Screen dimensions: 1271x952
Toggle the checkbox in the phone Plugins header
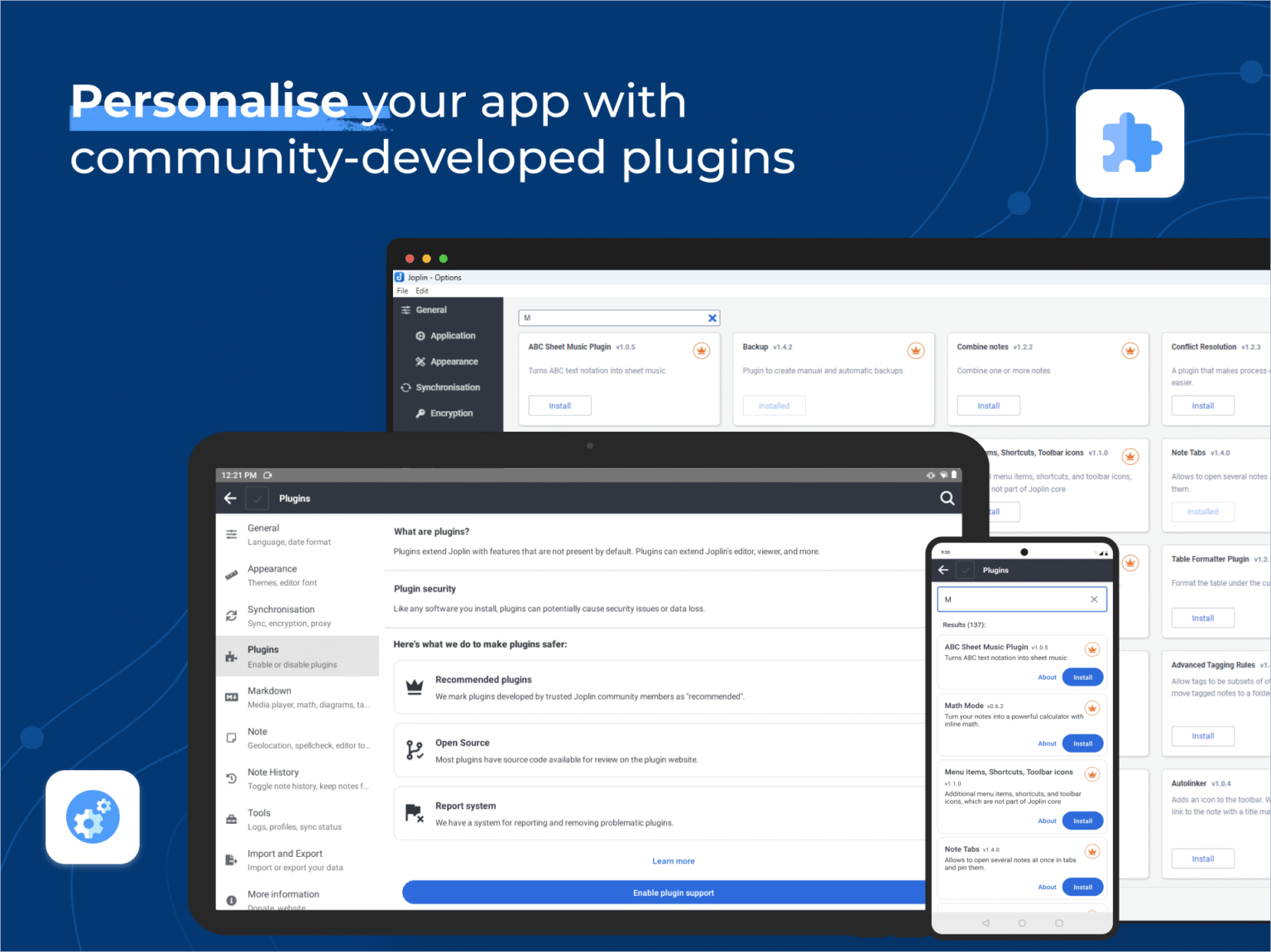(x=965, y=570)
